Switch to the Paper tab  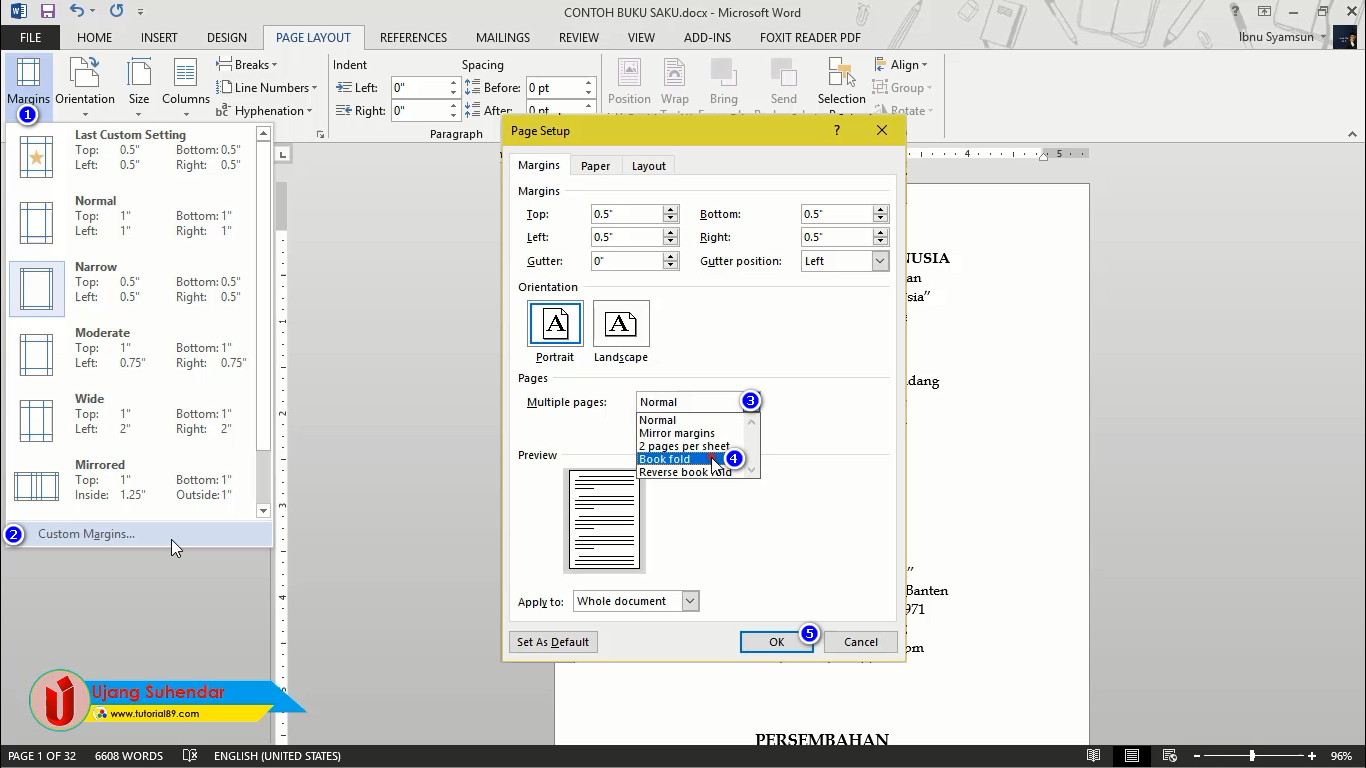[595, 166]
